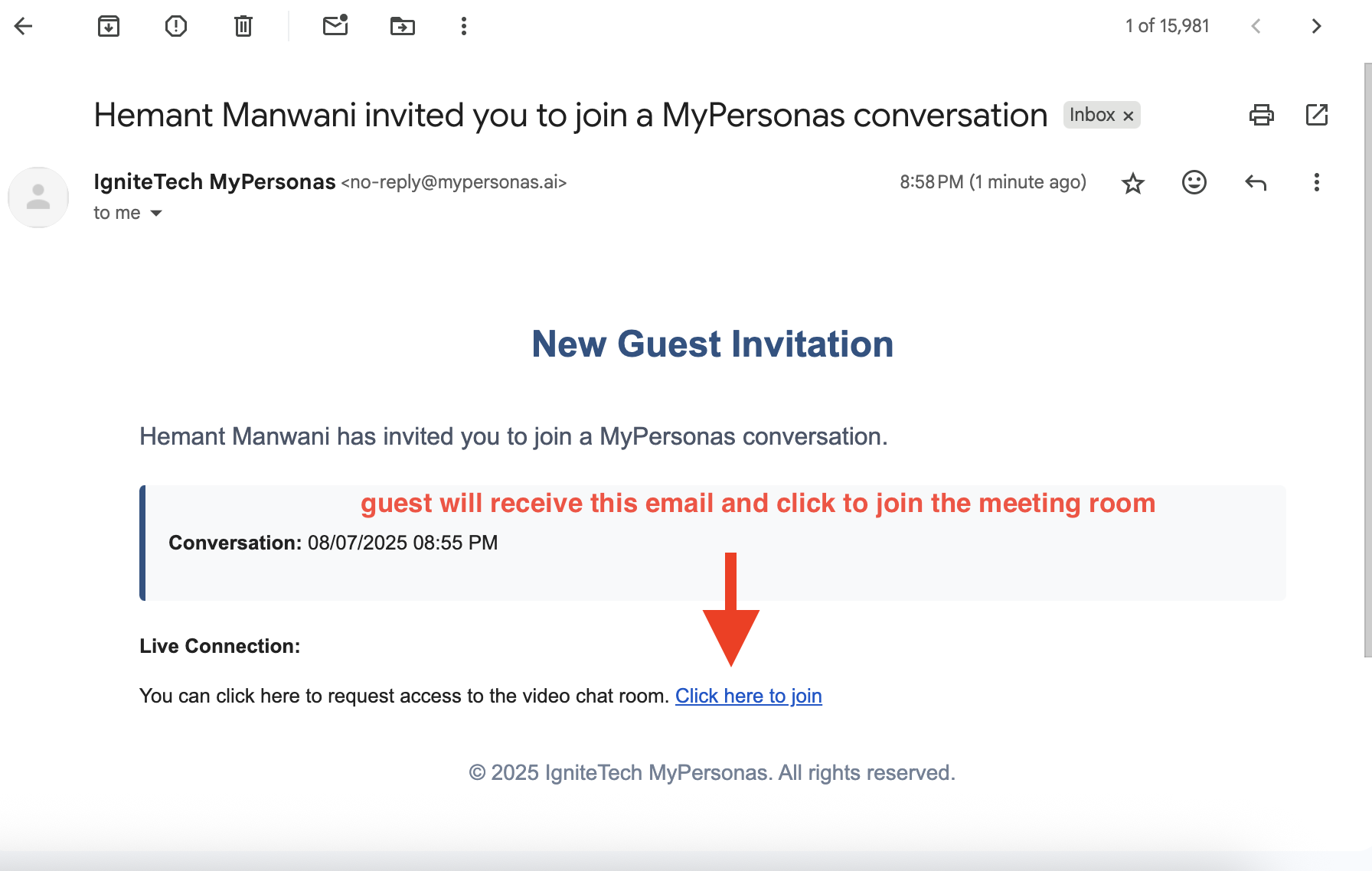
Task: Click the no-reply@mypersonas.ai address
Action: [x=454, y=182]
